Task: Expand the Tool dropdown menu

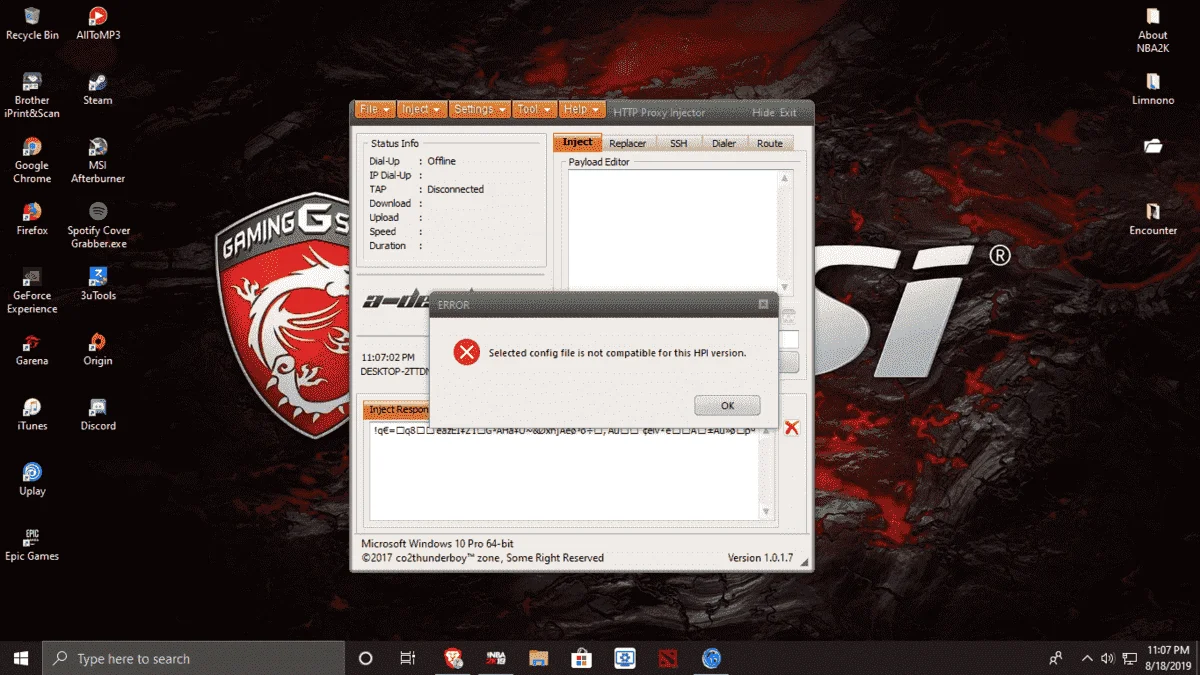Action: [x=534, y=109]
